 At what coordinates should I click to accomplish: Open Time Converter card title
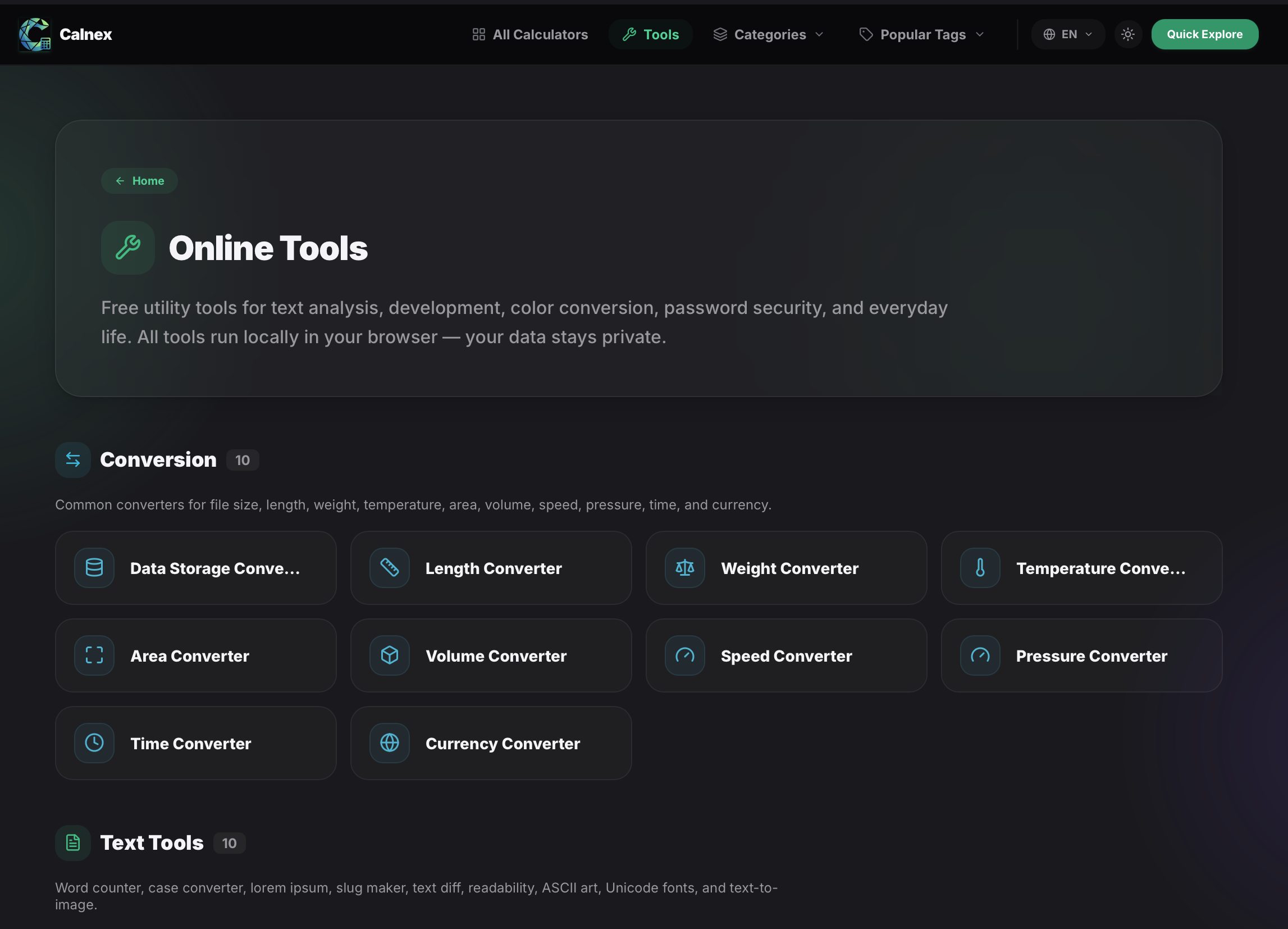click(x=190, y=743)
